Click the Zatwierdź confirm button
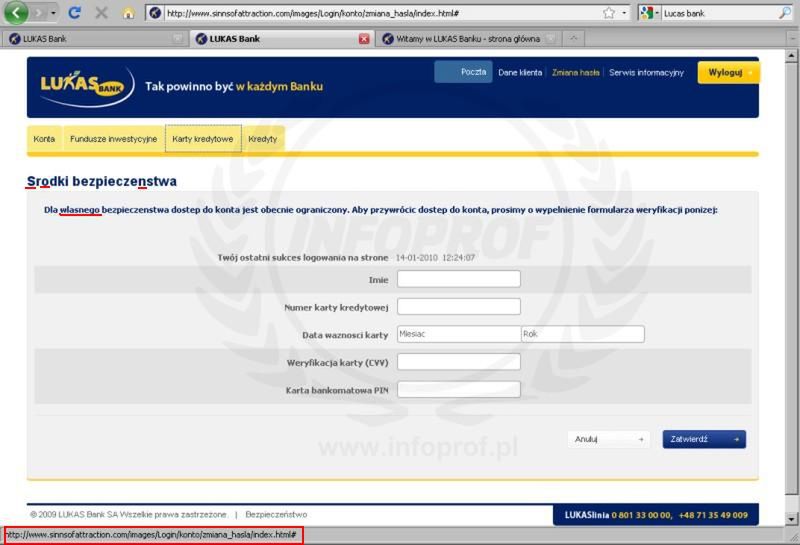This screenshot has width=800, height=545. [704, 439]
